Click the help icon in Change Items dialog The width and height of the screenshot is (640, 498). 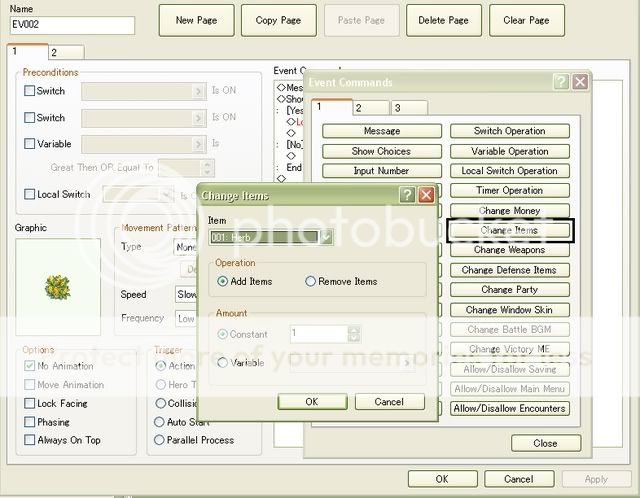coord(407,195)
